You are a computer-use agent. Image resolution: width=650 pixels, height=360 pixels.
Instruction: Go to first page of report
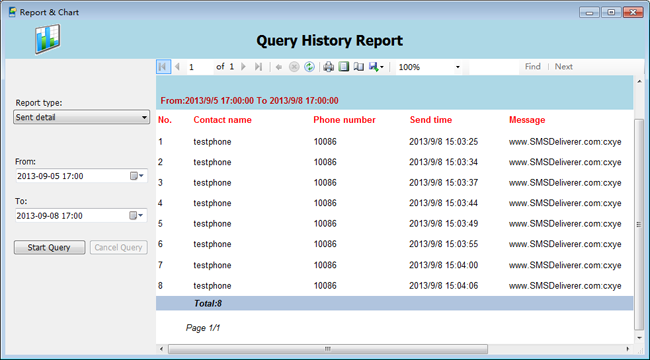tap(163, 67)
